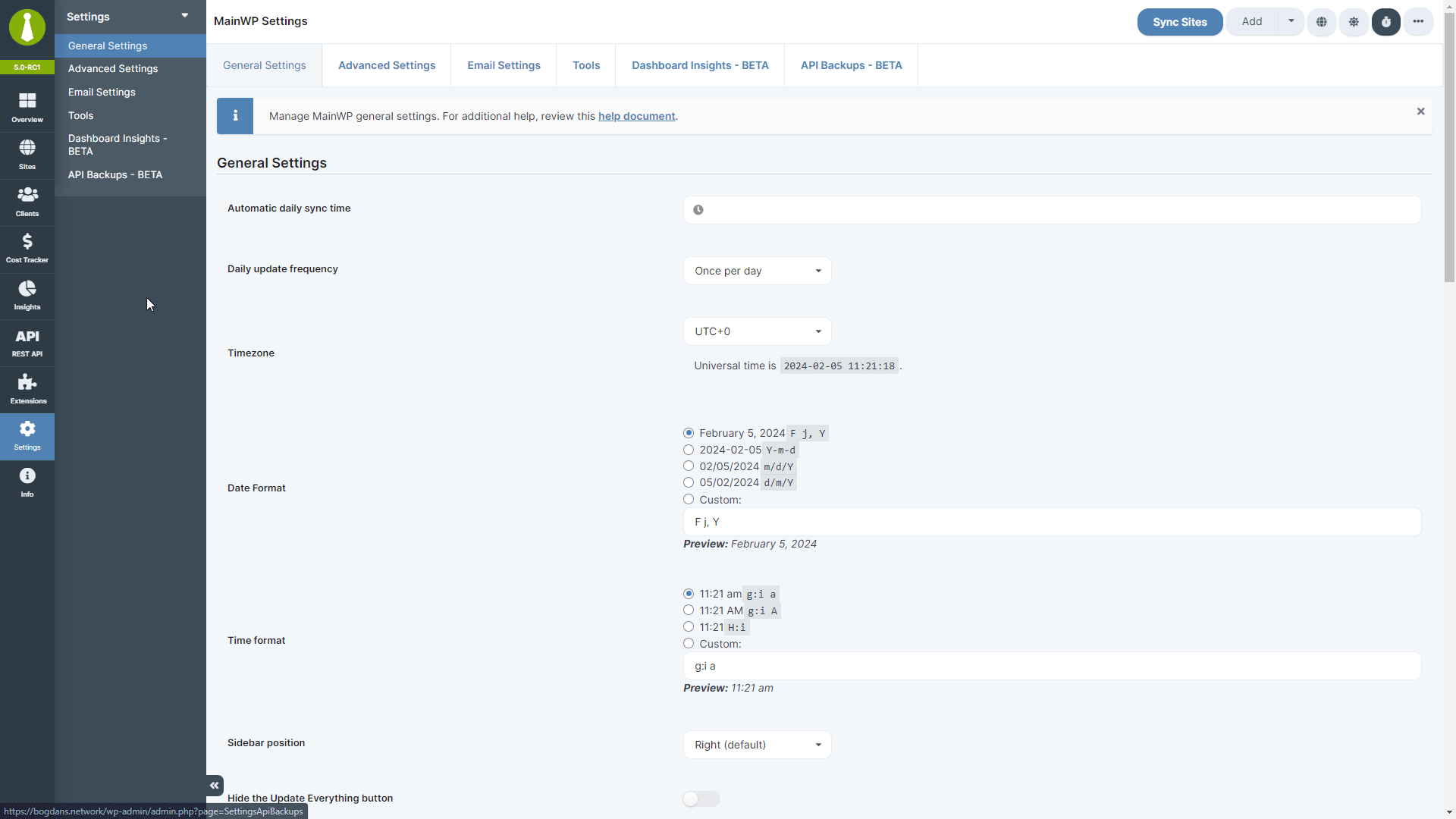Select date format m/d/Y
Screen dimensions: 1456x819
(x=689, y=466)
